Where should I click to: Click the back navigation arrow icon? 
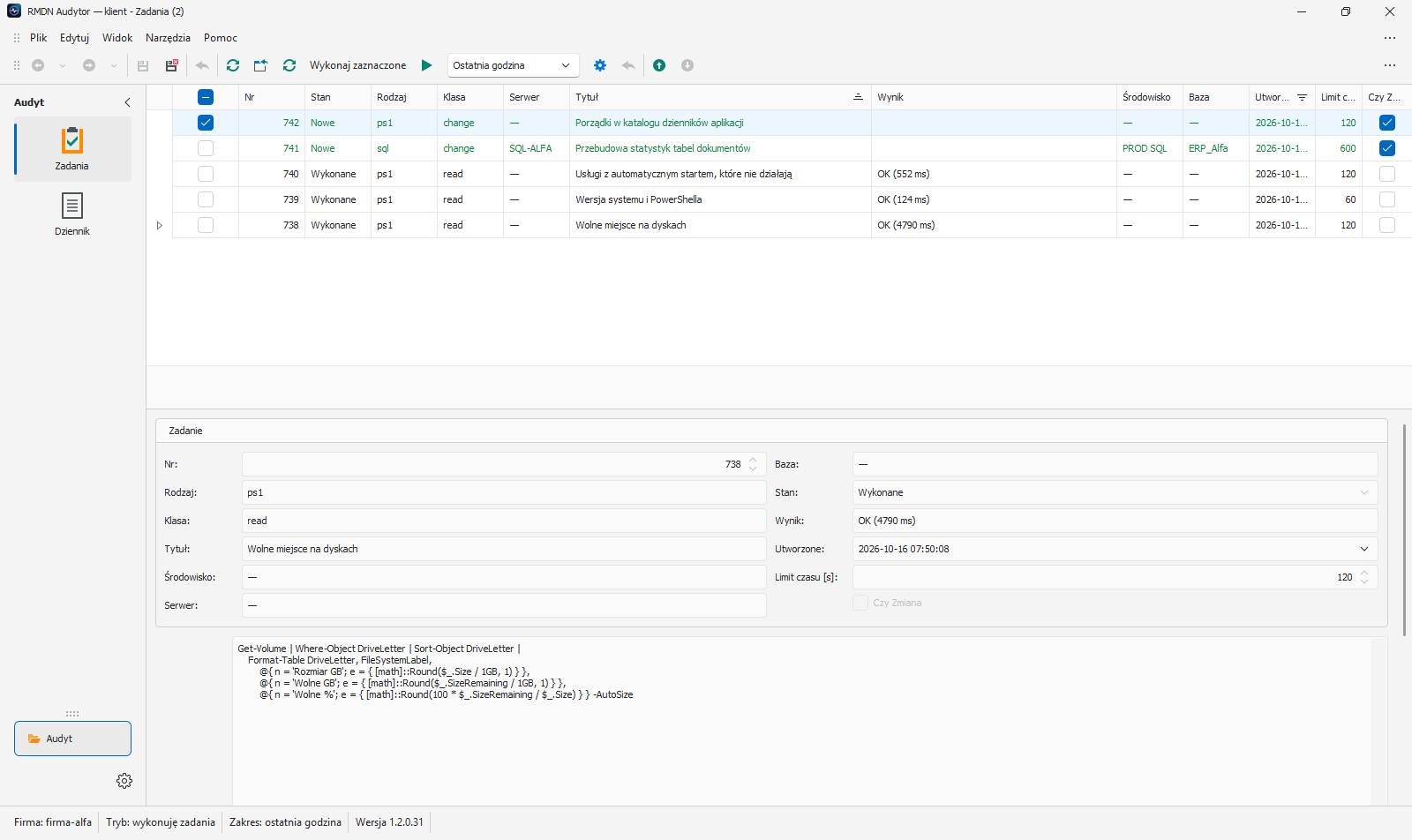point(38,65)
